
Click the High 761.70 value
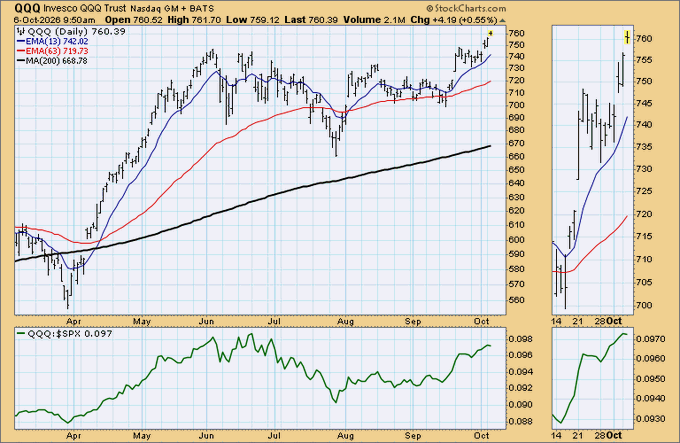tap(194, 20)
